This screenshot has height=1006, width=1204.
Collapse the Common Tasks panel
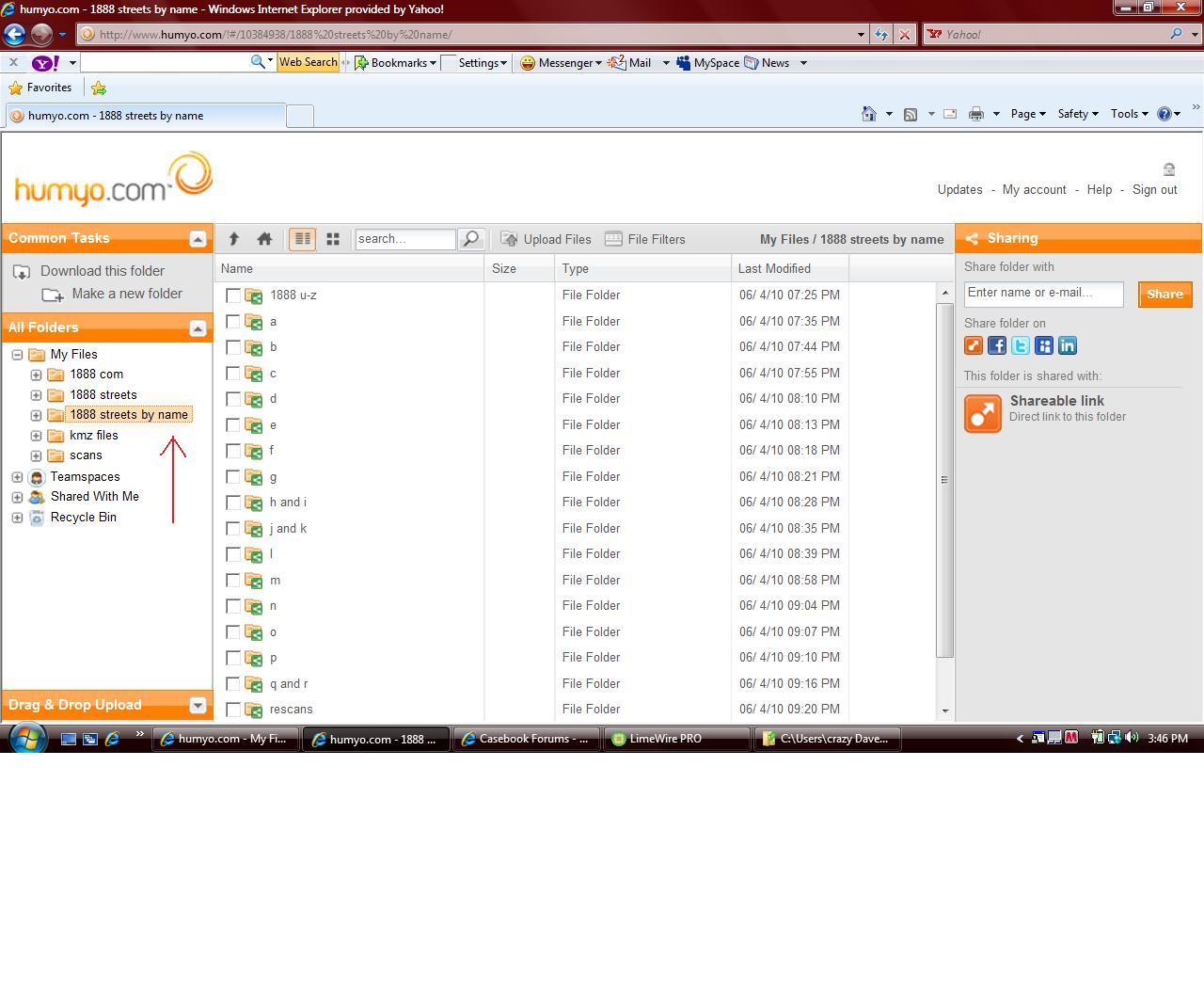[x=198, y=239]
